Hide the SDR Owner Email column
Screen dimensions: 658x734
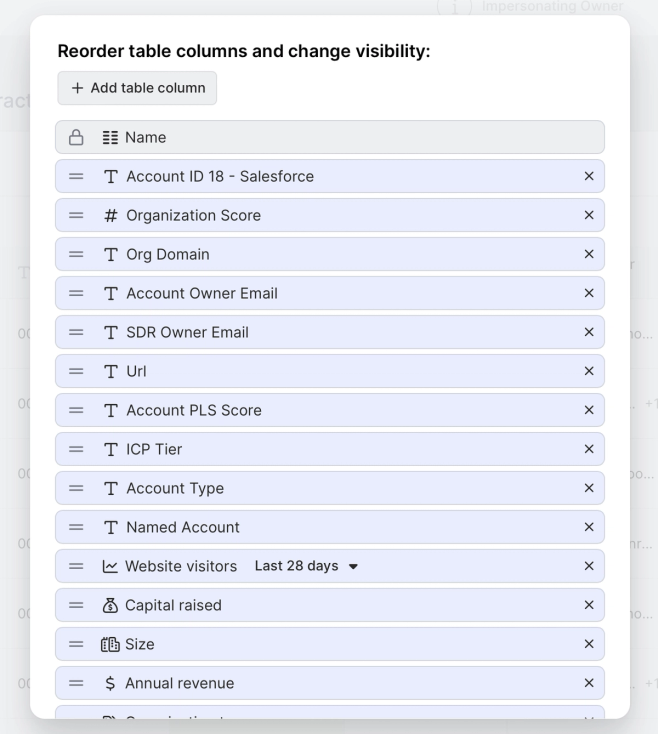point(589,332)
